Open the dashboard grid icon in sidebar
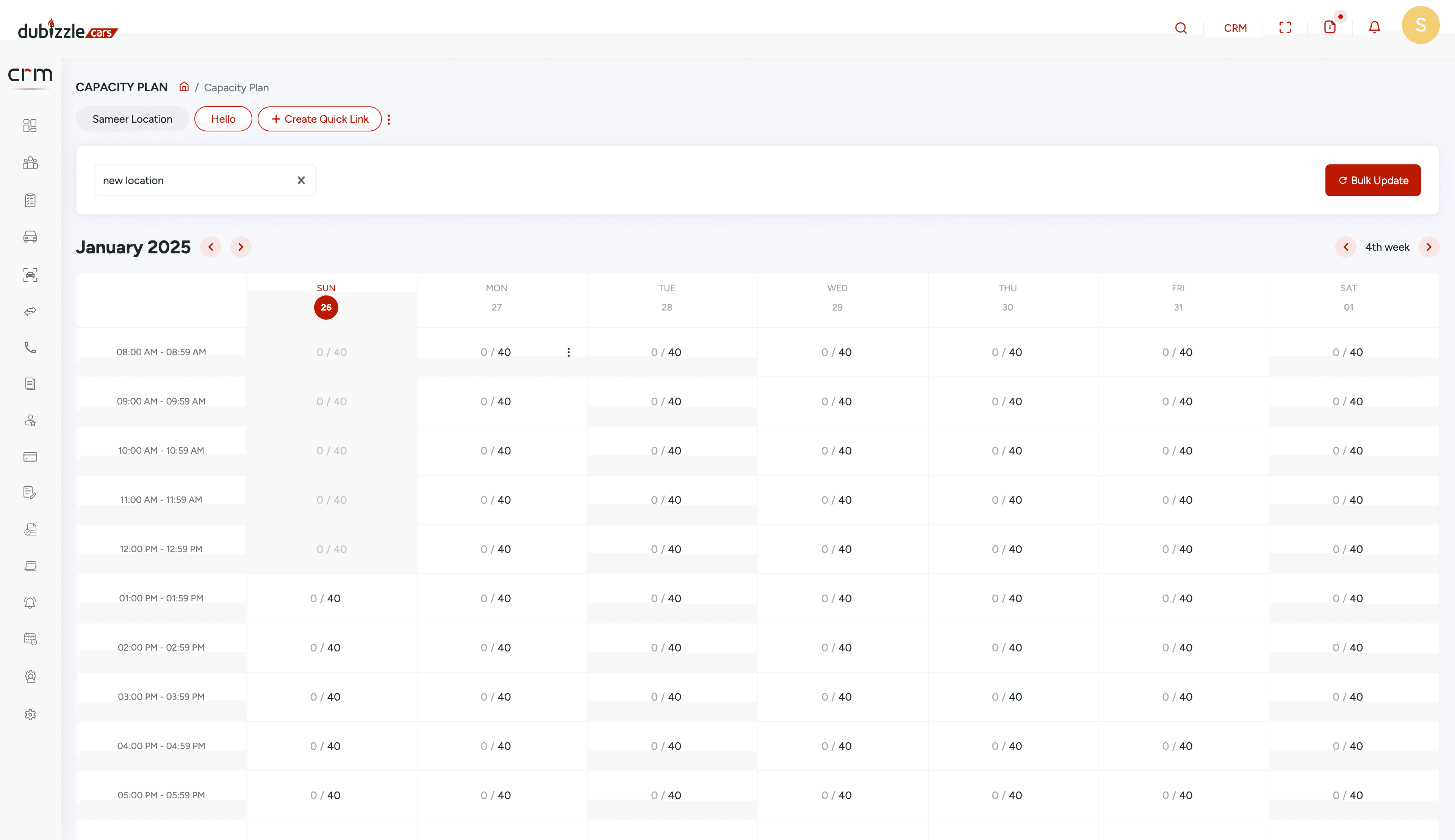This screenshot has height=840, width=1455. [x=30, y=126]
